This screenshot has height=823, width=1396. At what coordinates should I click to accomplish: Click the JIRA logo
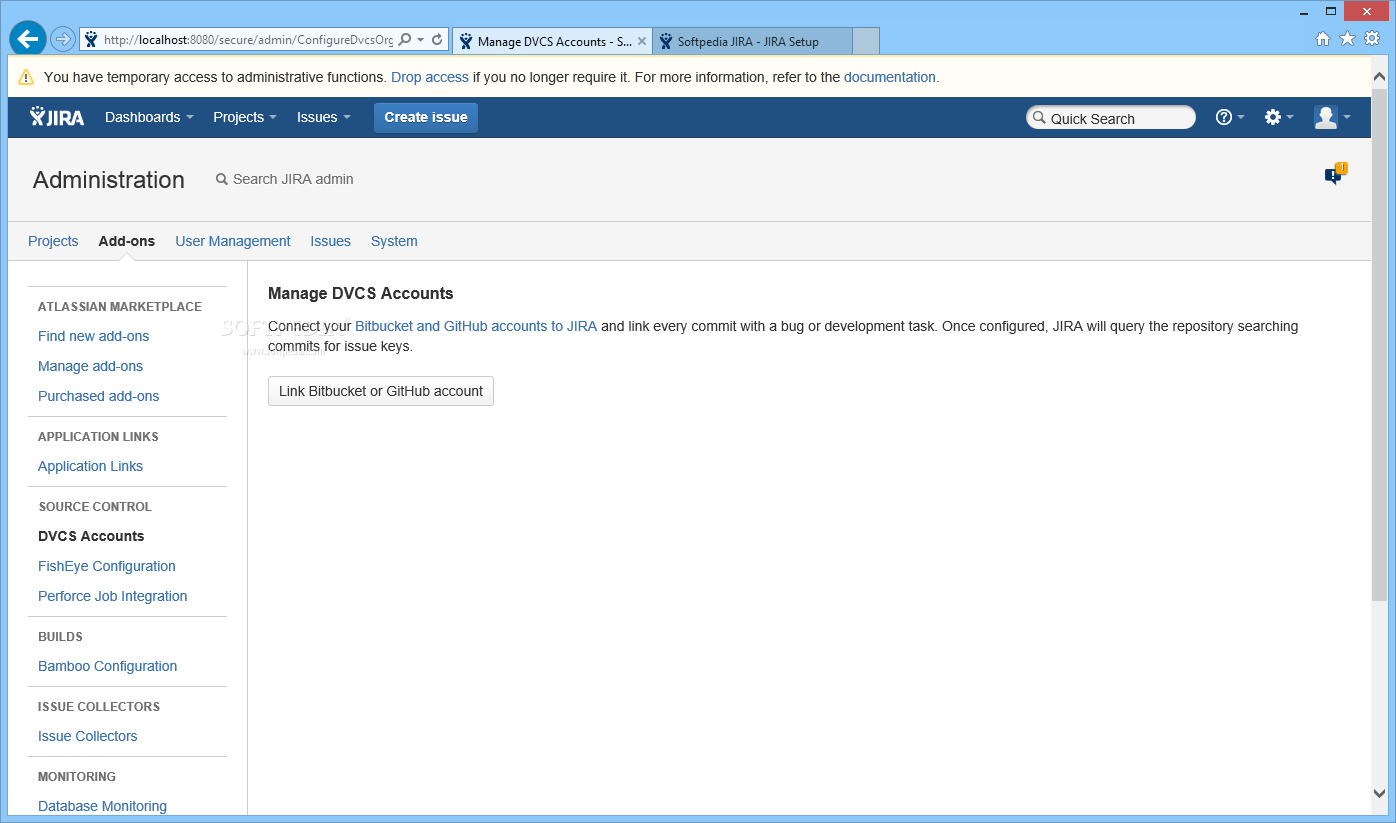click(57, 117)
